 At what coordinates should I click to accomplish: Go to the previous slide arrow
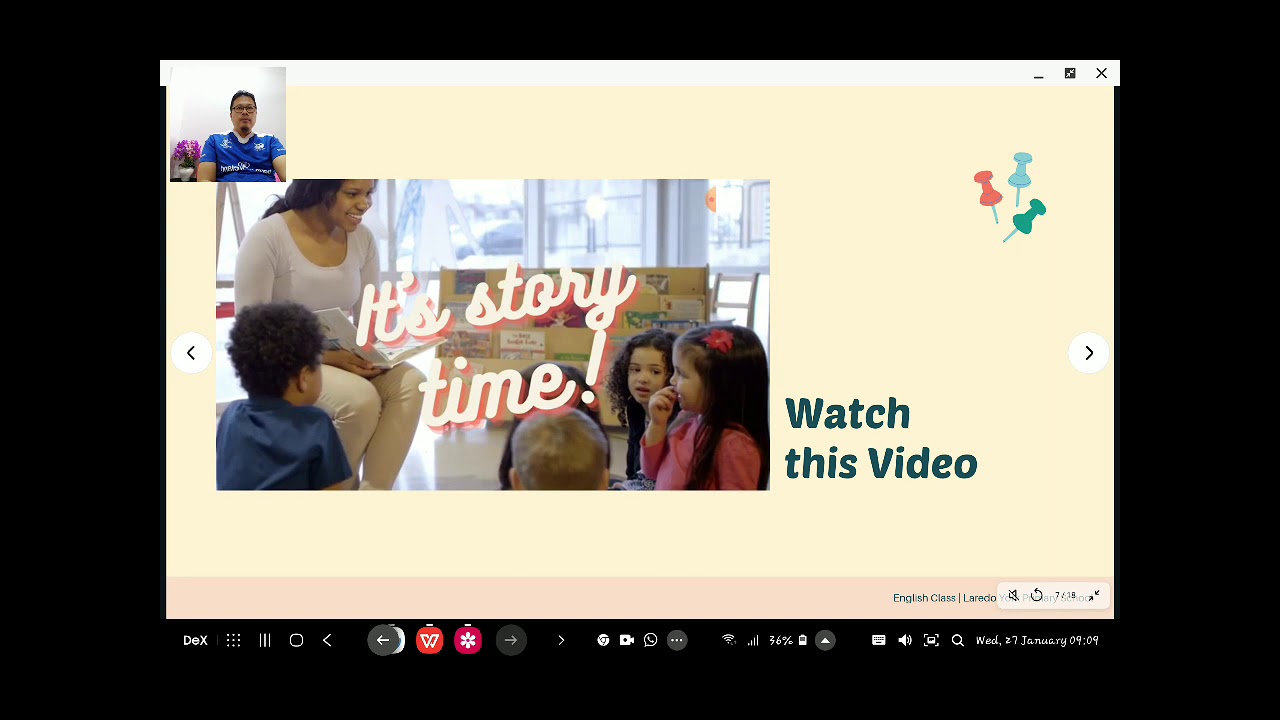[x=190, y=353]
